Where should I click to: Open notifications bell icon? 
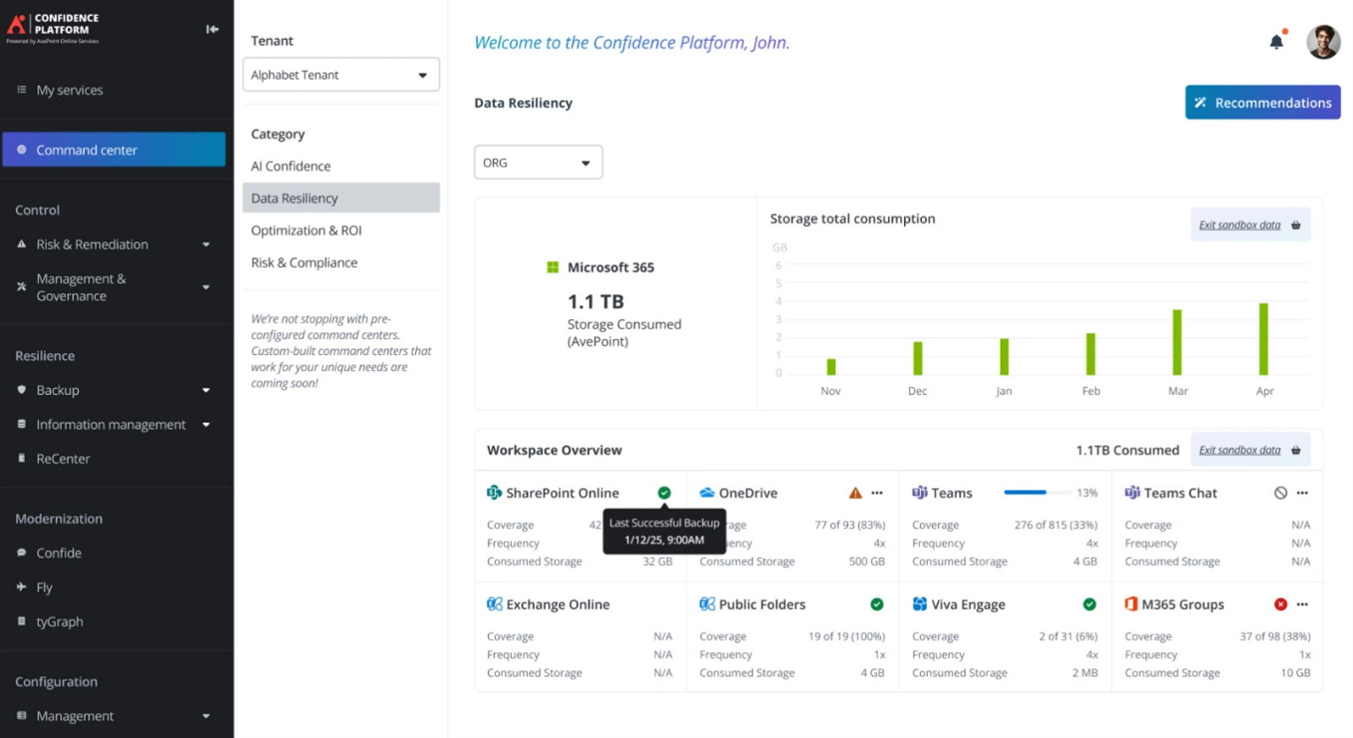pyautogui.click(x=1276, y=42)
